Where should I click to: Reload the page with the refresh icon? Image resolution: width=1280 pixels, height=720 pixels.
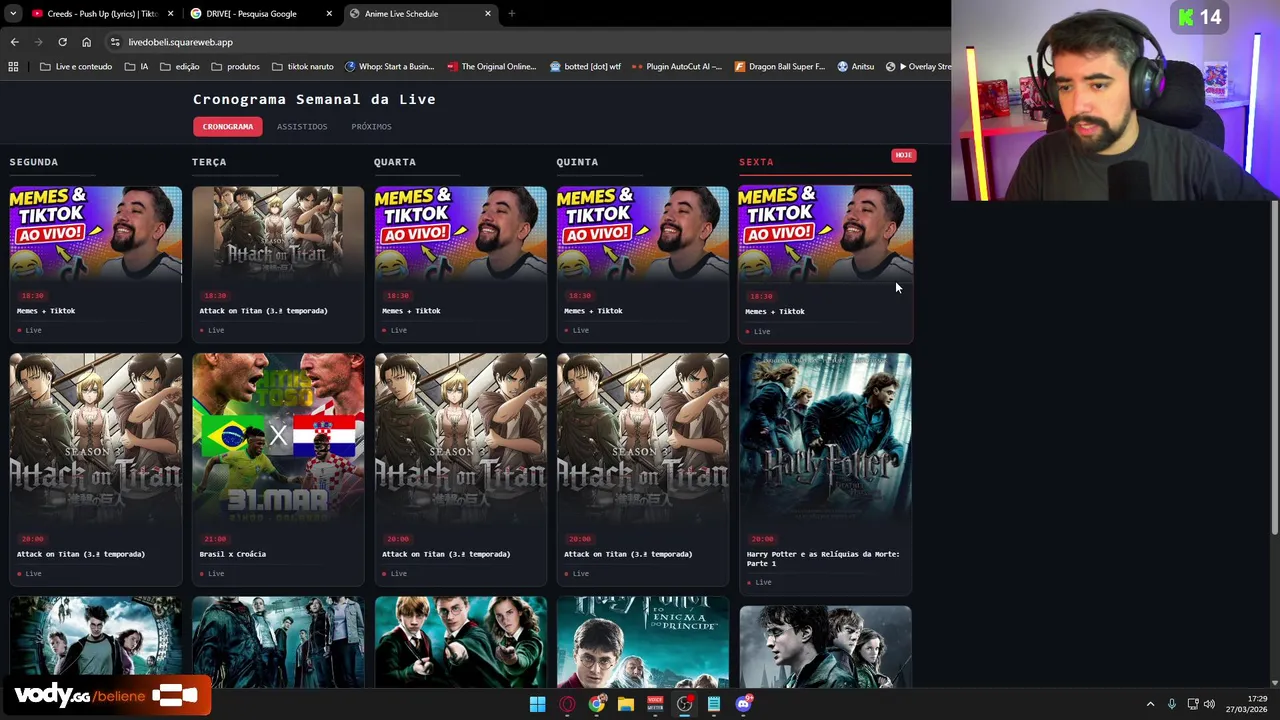click(62, 42)
